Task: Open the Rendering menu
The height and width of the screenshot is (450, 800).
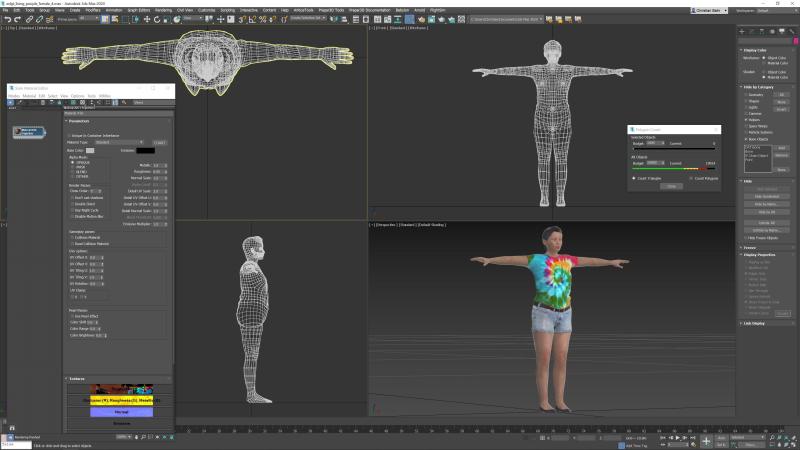Action: (x=163, y=10)
